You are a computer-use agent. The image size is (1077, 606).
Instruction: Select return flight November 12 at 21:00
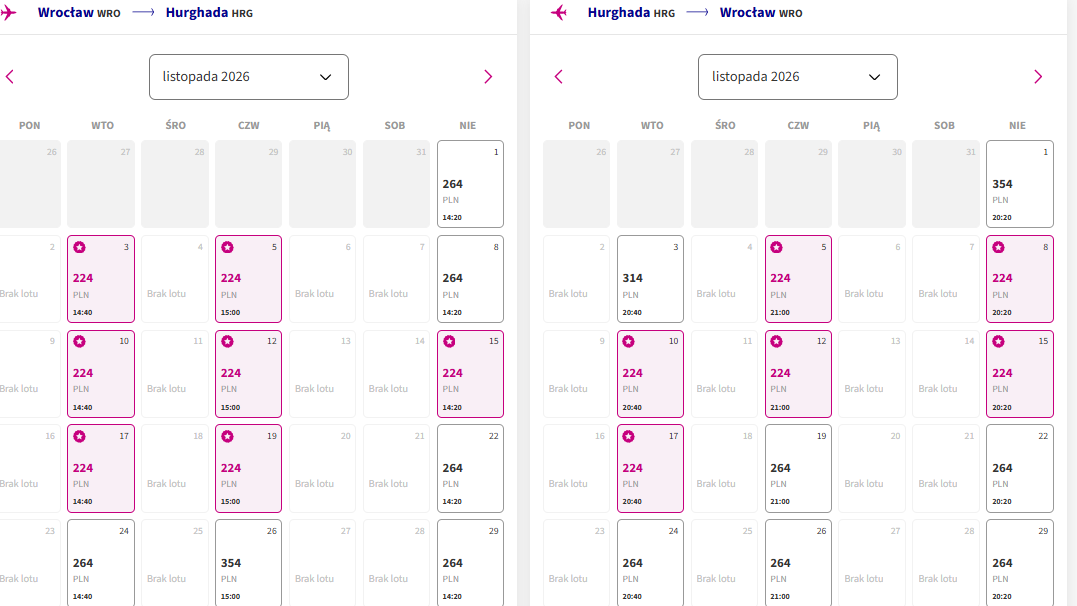(798, 374)
